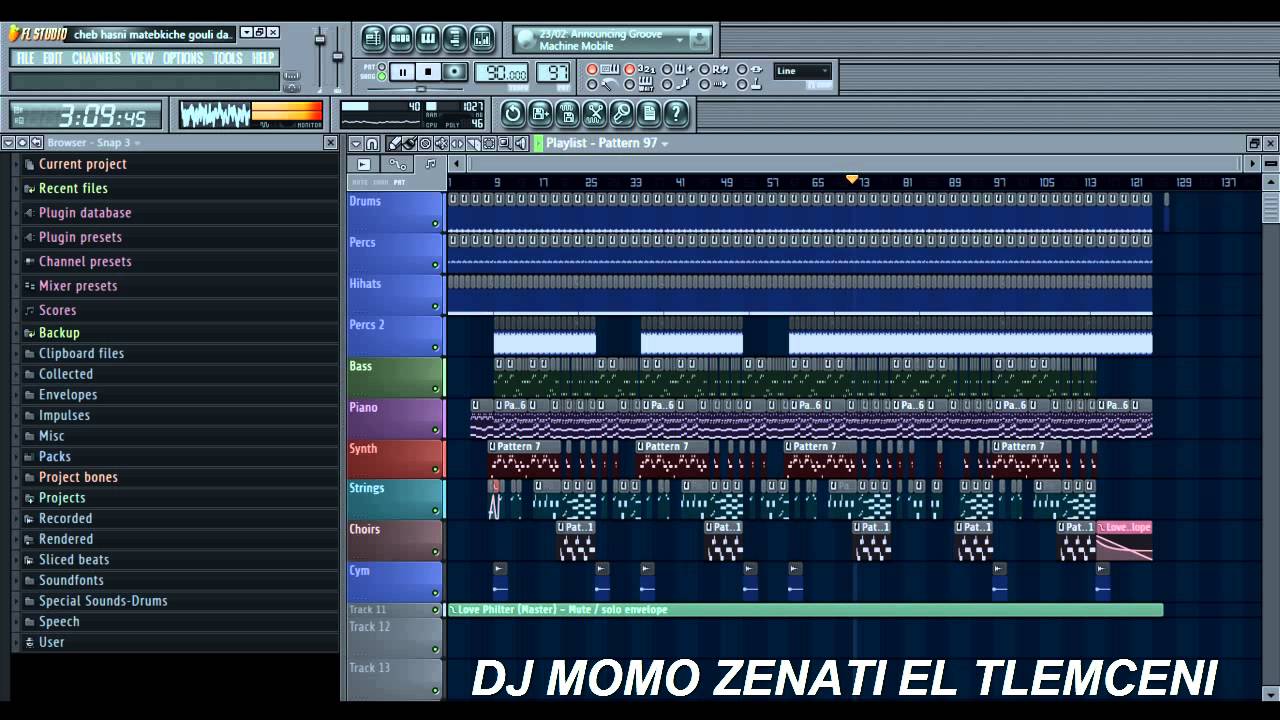Click the song position slider
This screenshot has height=720, width=1280.
click(x=420, y=89)
